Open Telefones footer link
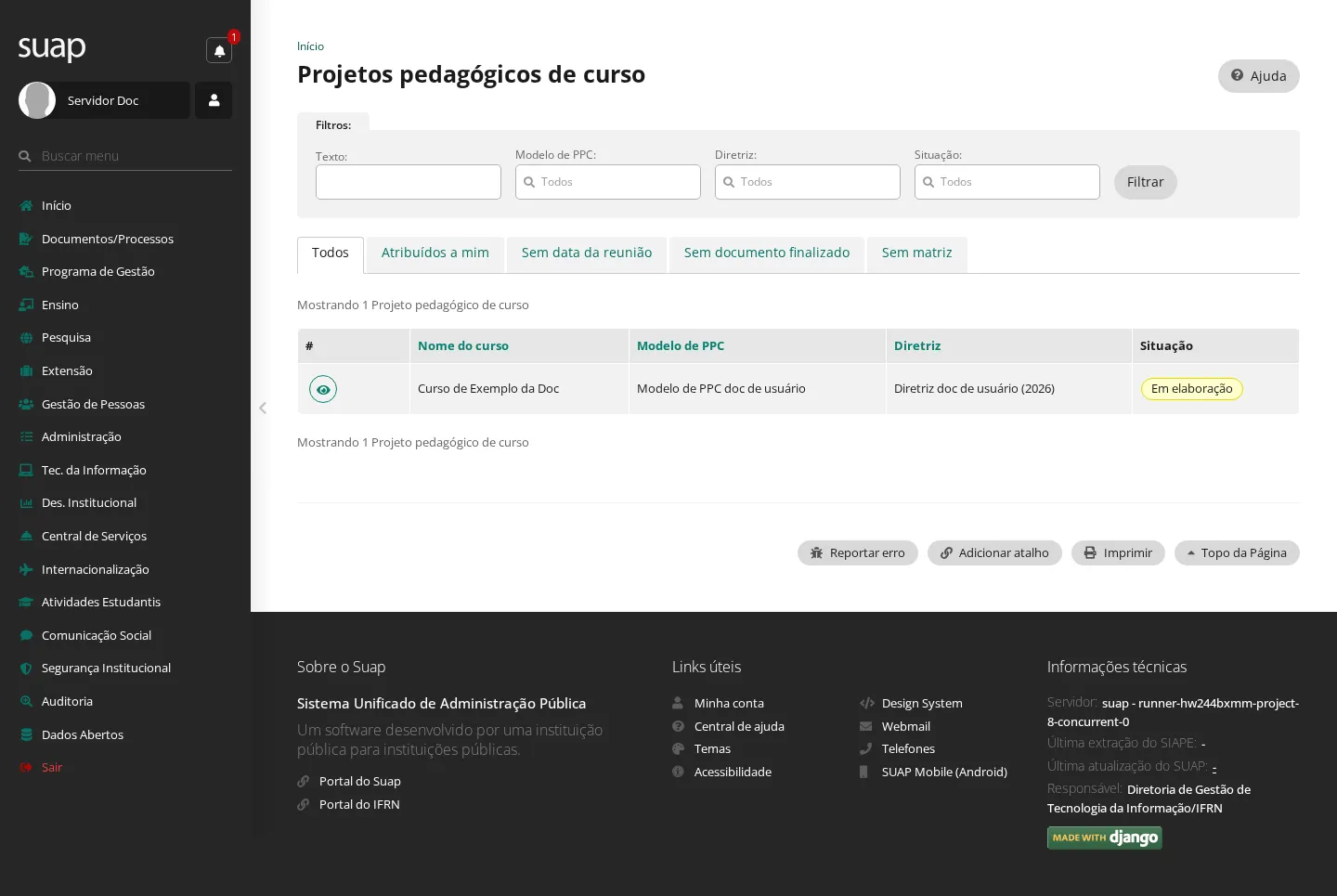 click(x=908, y=749)
